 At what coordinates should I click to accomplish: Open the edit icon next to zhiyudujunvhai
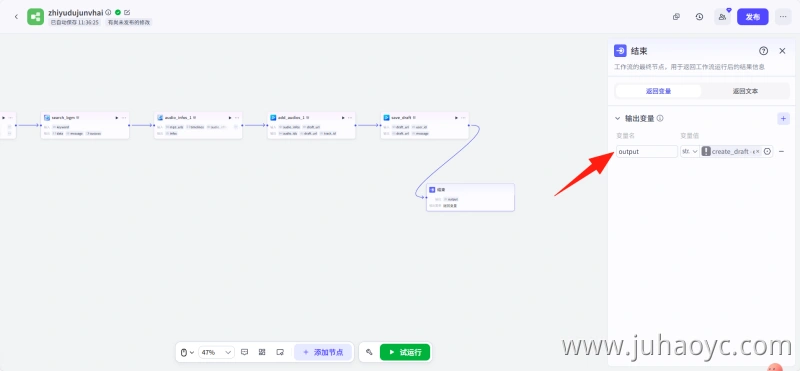(127, 12)
